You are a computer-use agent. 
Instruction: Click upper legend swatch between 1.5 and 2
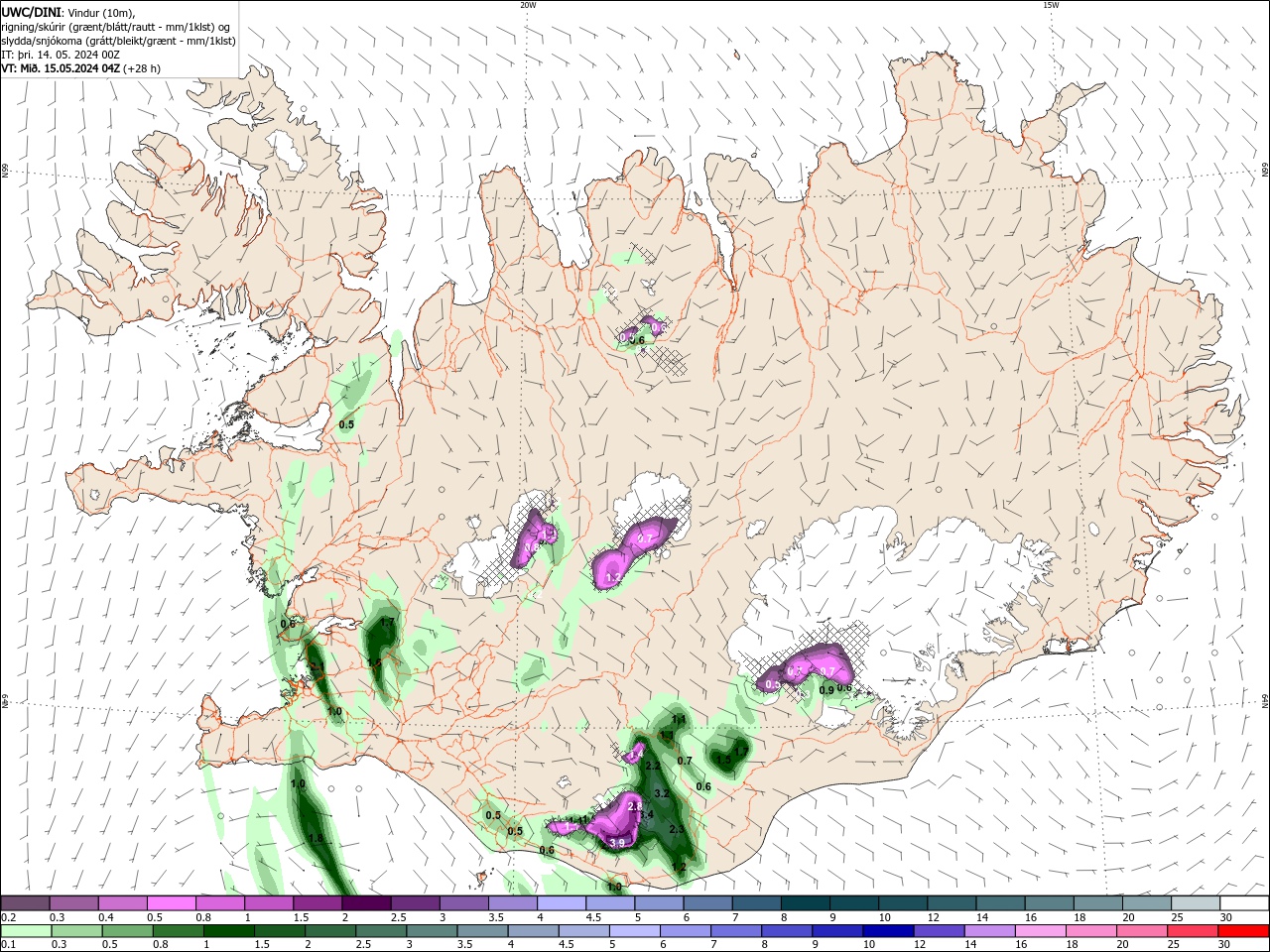click(x=317, y=903)
